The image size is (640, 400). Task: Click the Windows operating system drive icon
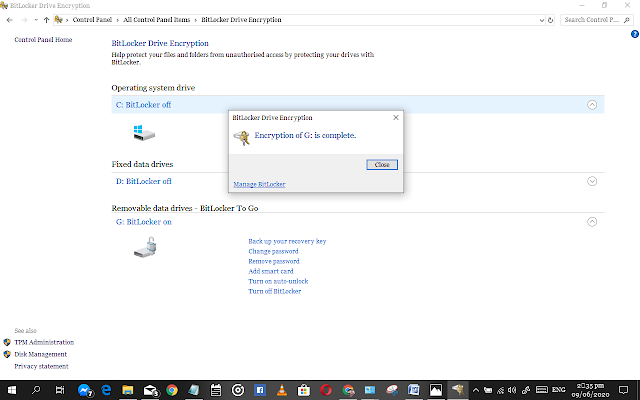pos(144,133)
